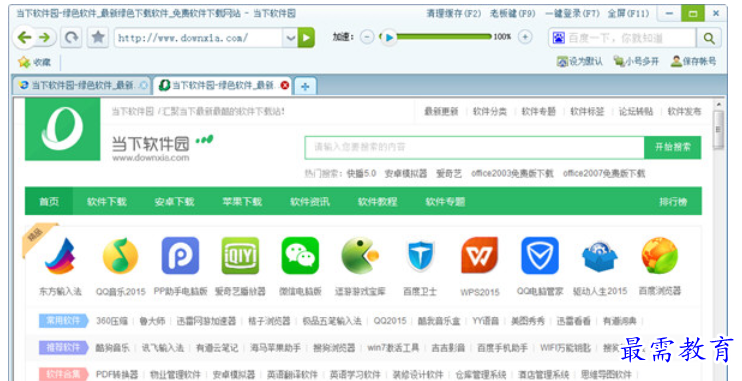
Task: Click the QQ电脑管家 app icon
Action: 540,256
